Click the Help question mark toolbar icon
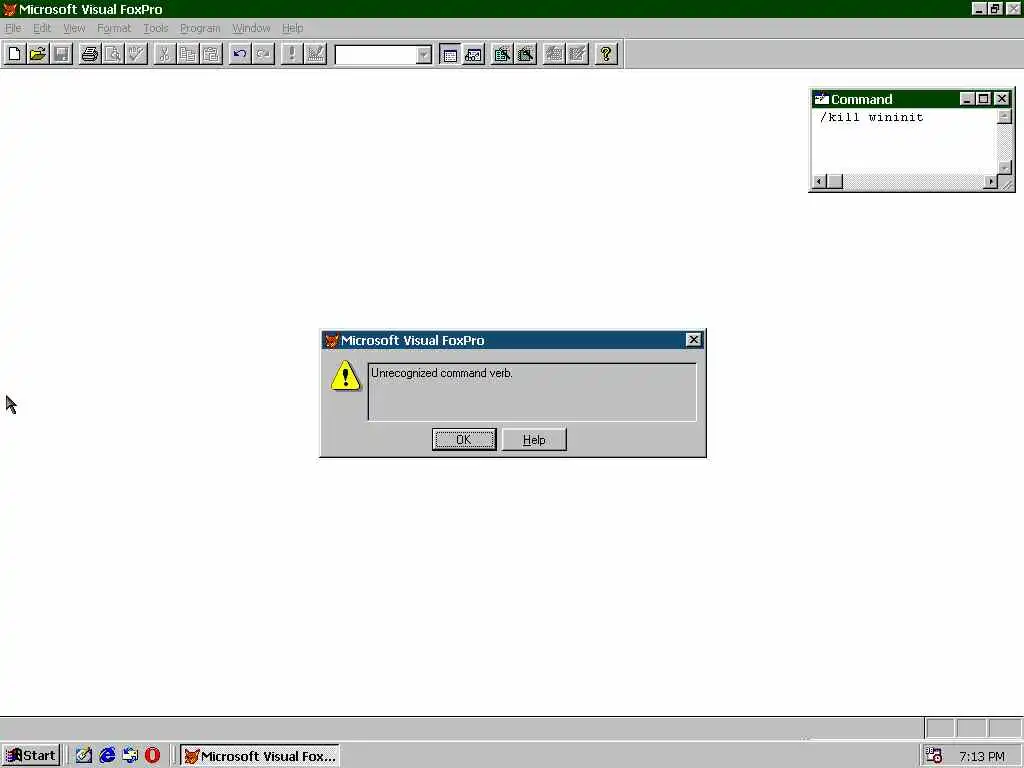Screen dimensions: 1024x768 click(x=605, y=54)
